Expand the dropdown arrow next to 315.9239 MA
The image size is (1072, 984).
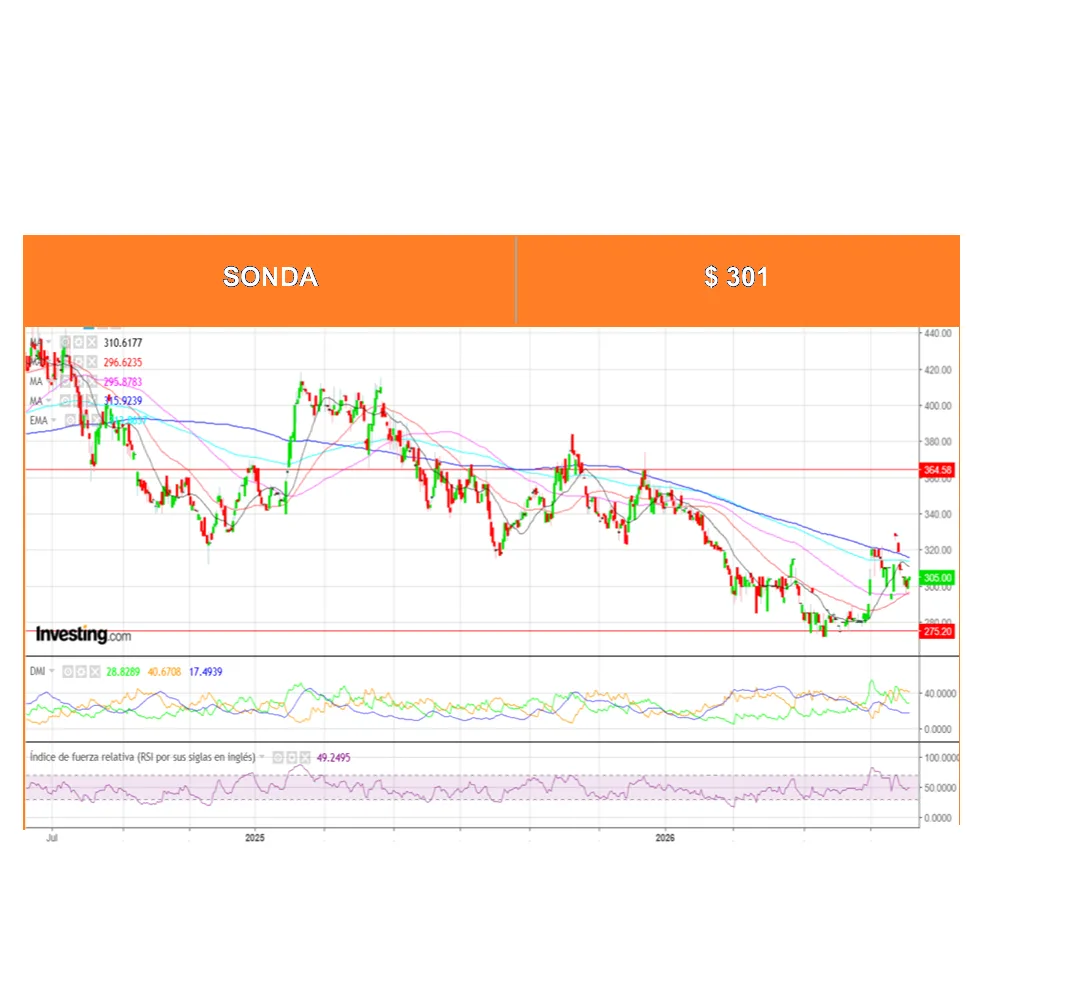49,400
